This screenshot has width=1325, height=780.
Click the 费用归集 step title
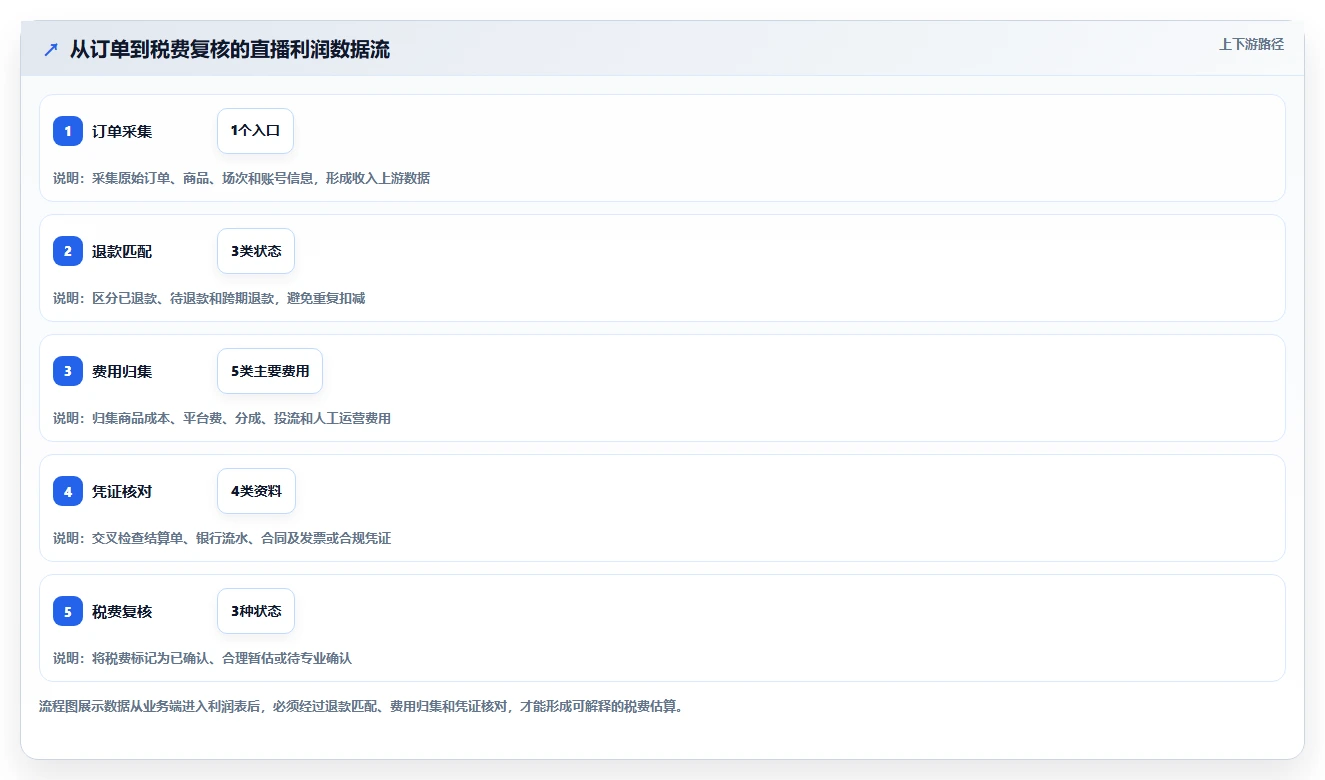pos(122,371)
